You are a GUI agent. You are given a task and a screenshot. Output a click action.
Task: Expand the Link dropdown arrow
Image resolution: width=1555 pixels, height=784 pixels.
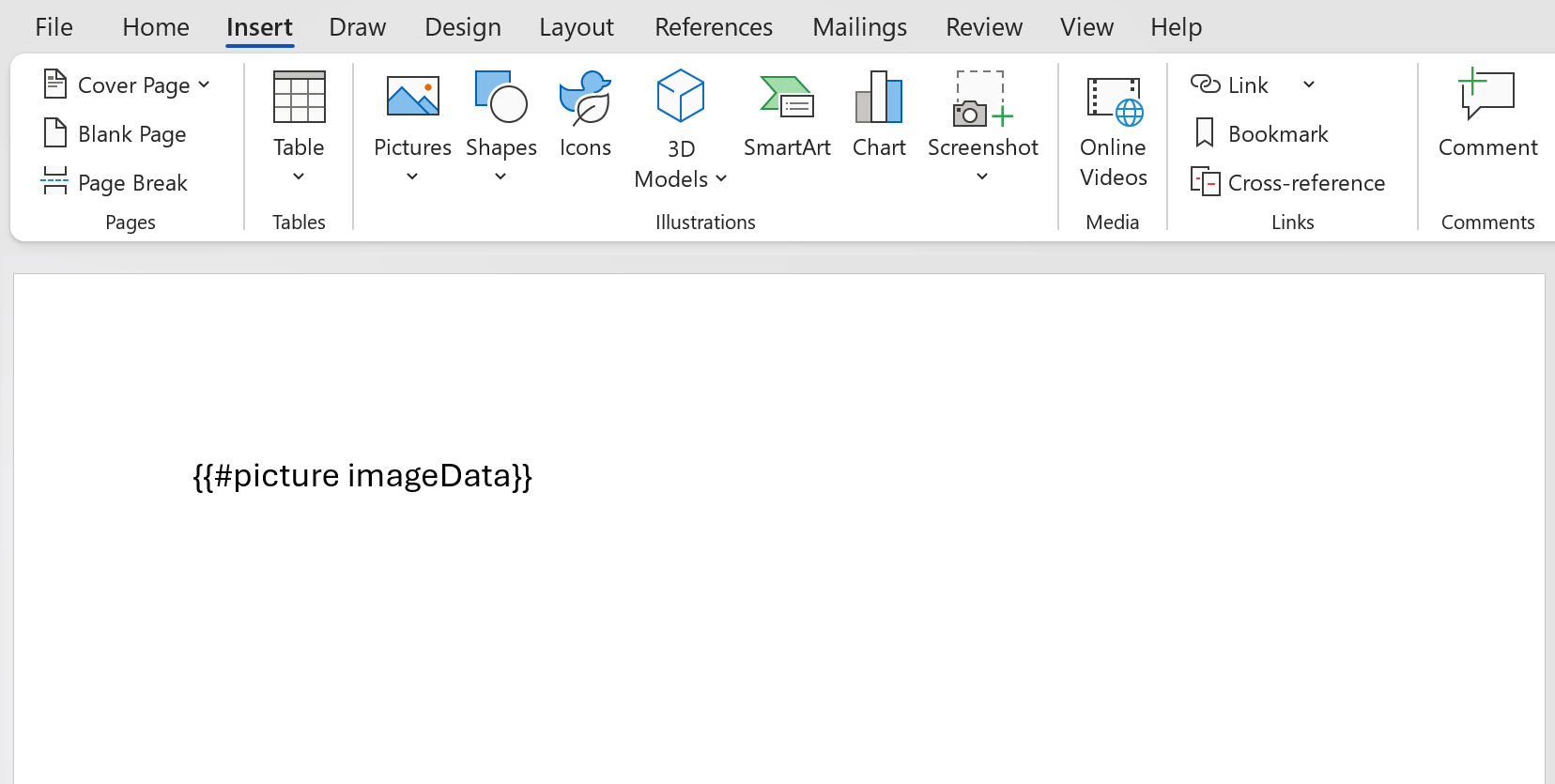click(1309, 85)
